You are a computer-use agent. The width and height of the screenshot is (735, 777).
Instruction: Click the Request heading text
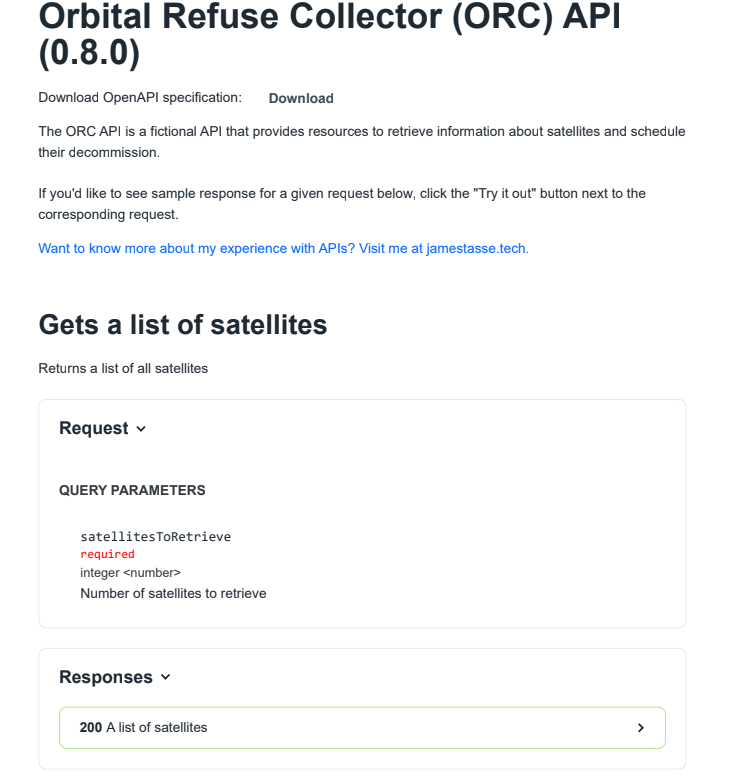(94, 428)
